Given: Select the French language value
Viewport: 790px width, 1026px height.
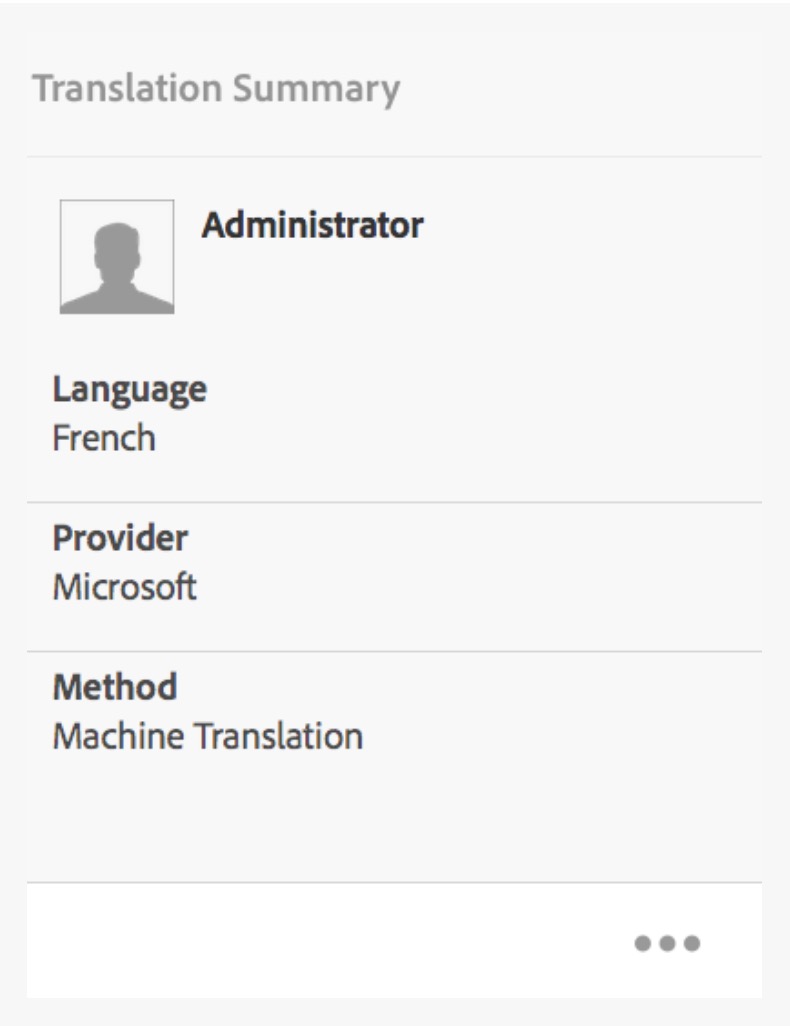Looking at the screenshot, I should pyautogui.click(x=104, y=437).
